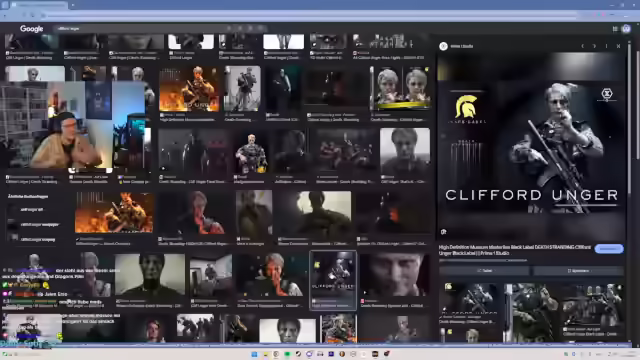Open the preview panel three-dot menu
The width and height of the screenshot is (640, 360).
coord(606,46)
